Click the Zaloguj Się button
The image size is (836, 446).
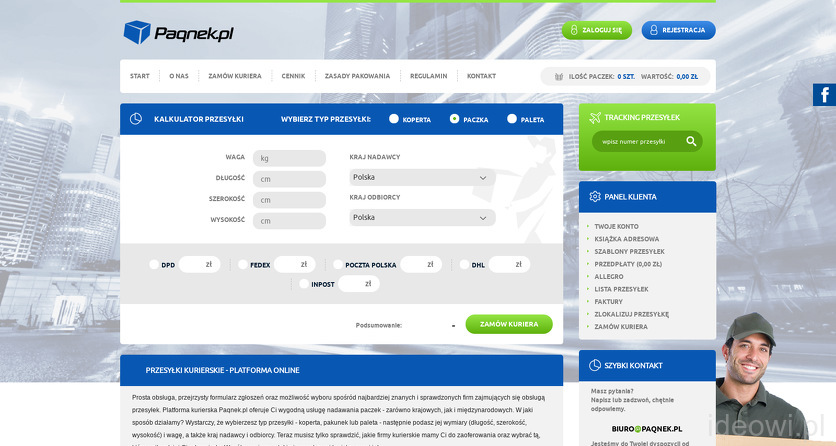(x=596, y=30)
